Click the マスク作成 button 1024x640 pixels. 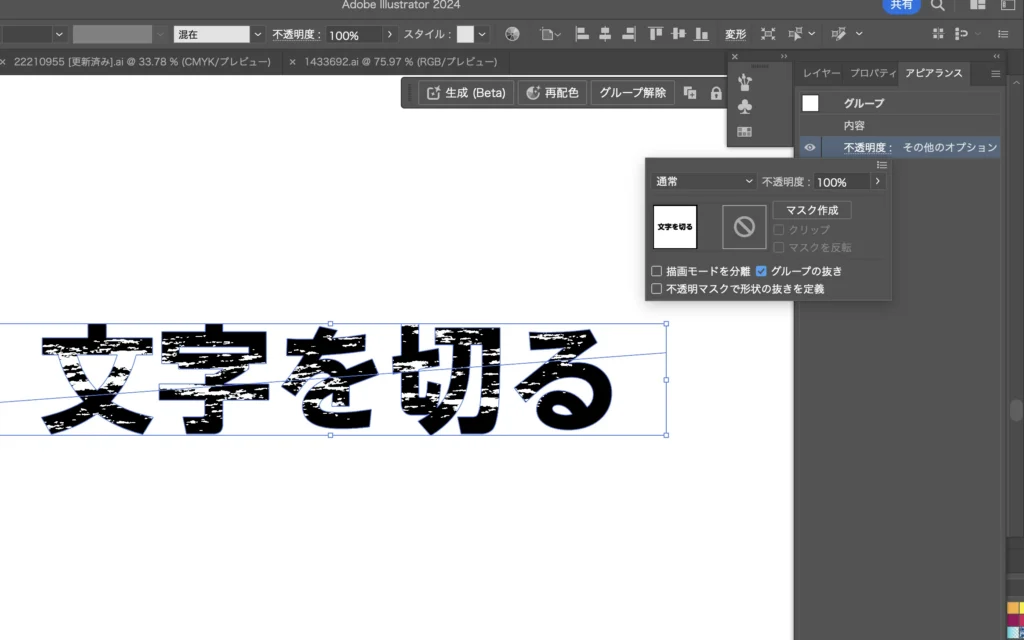(x=812, y=210)
